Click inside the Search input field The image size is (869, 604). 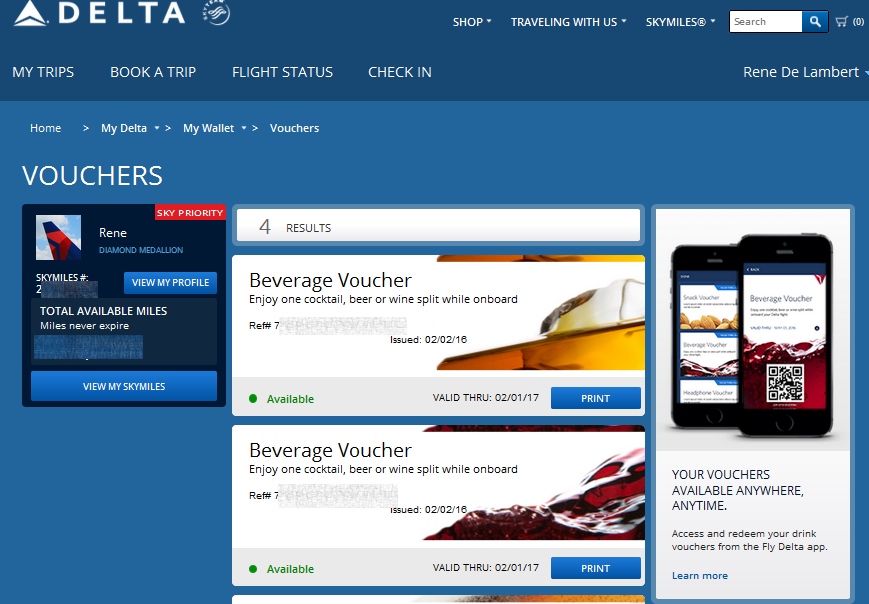tap(765, 21)
